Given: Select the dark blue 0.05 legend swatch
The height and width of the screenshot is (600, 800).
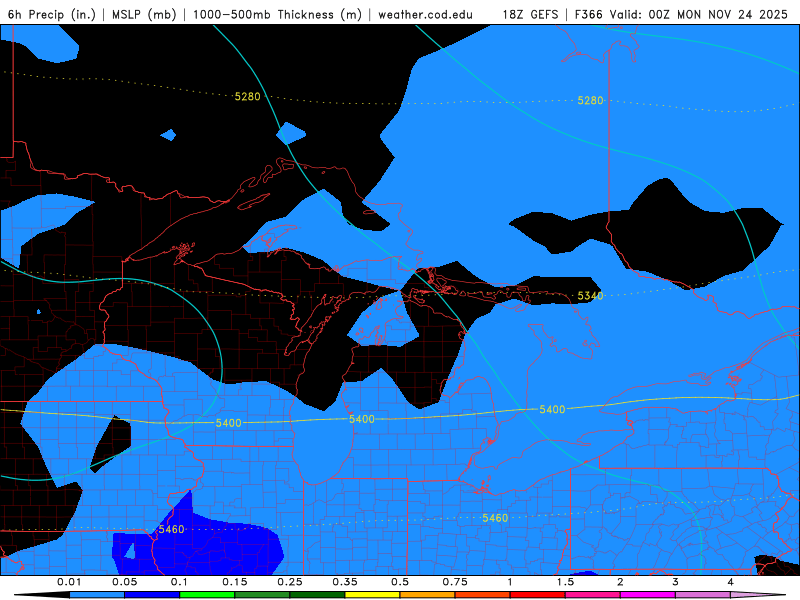Looking at the screenshot, I should point(152,595).
